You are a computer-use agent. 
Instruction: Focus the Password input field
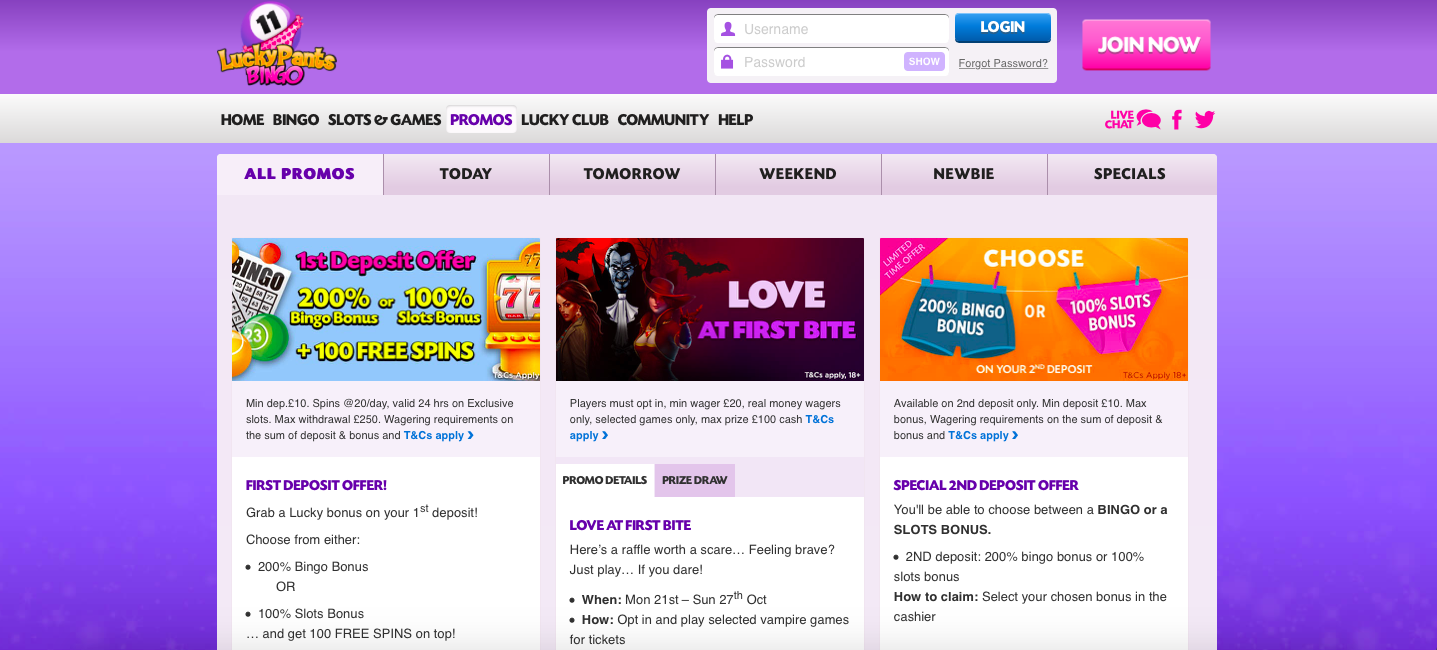tap(831, 62)
